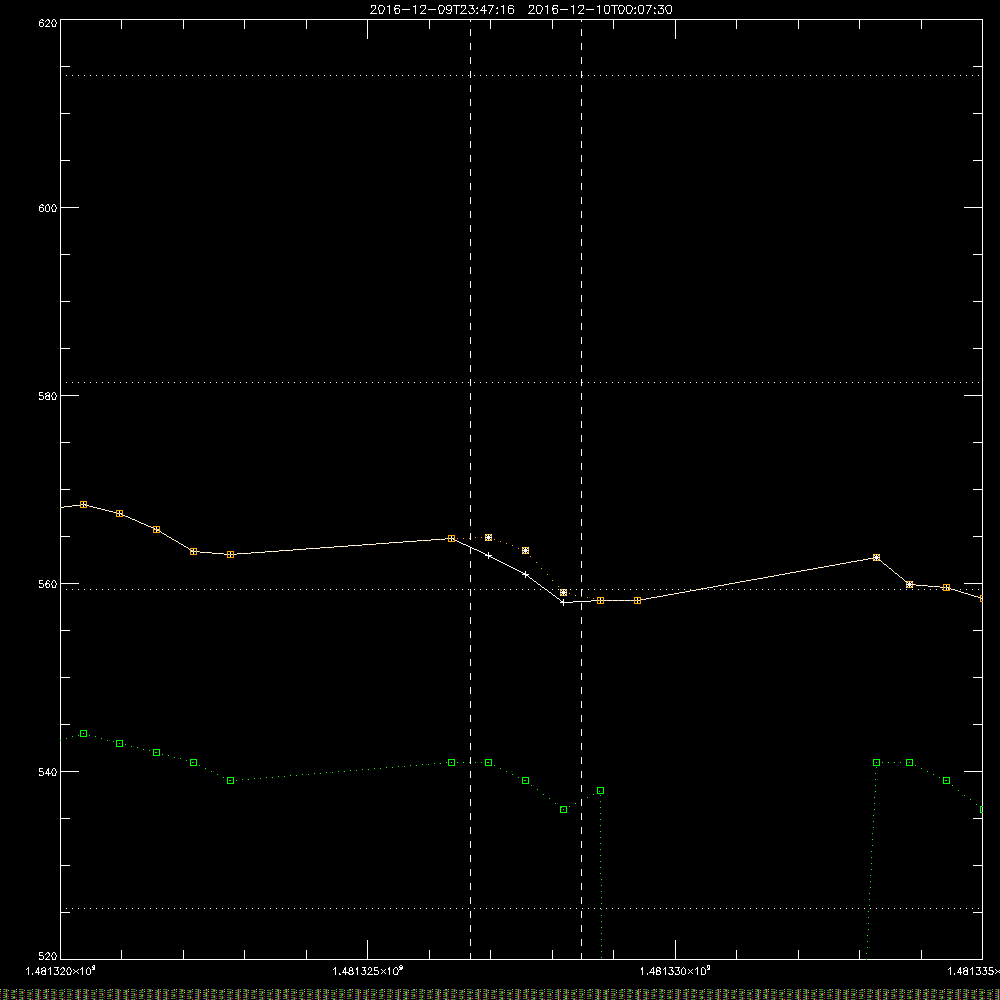The height and width of the screenshot is (1000, 1000).
Task: Select the 600 y-axis label
Action: pos(48,208)
